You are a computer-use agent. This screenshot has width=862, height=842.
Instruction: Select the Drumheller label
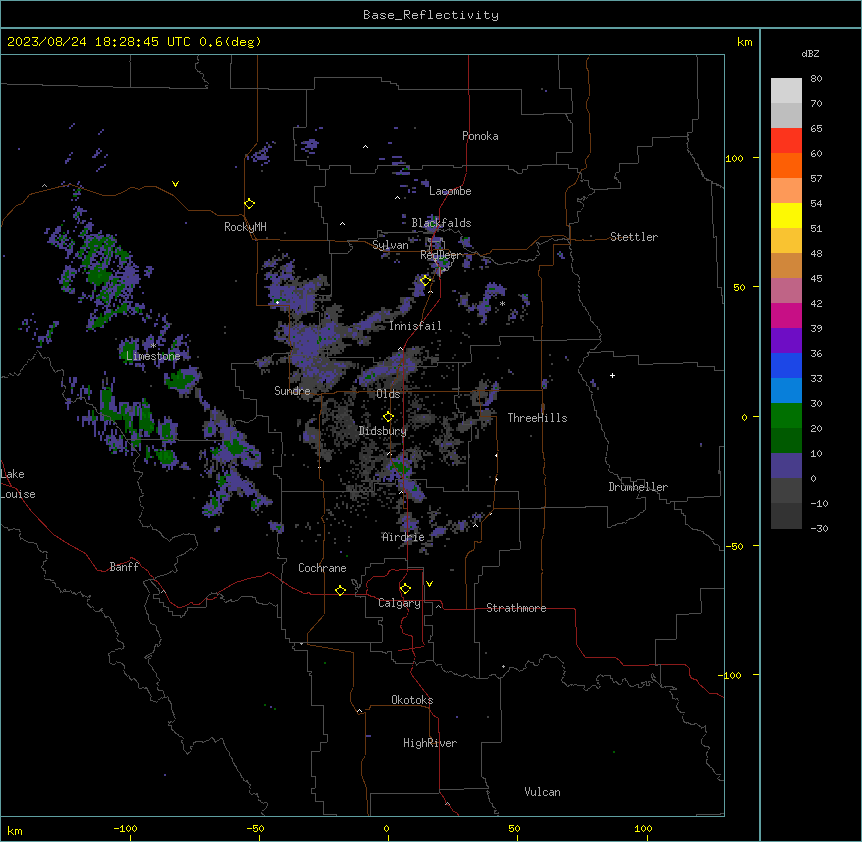point(638,487)
